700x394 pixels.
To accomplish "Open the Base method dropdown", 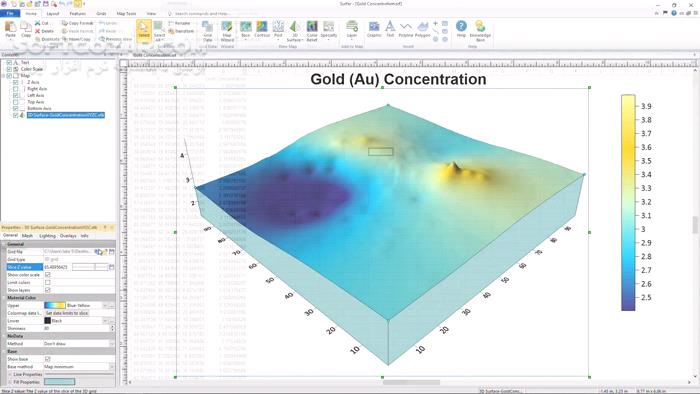I will coord(112,366).
